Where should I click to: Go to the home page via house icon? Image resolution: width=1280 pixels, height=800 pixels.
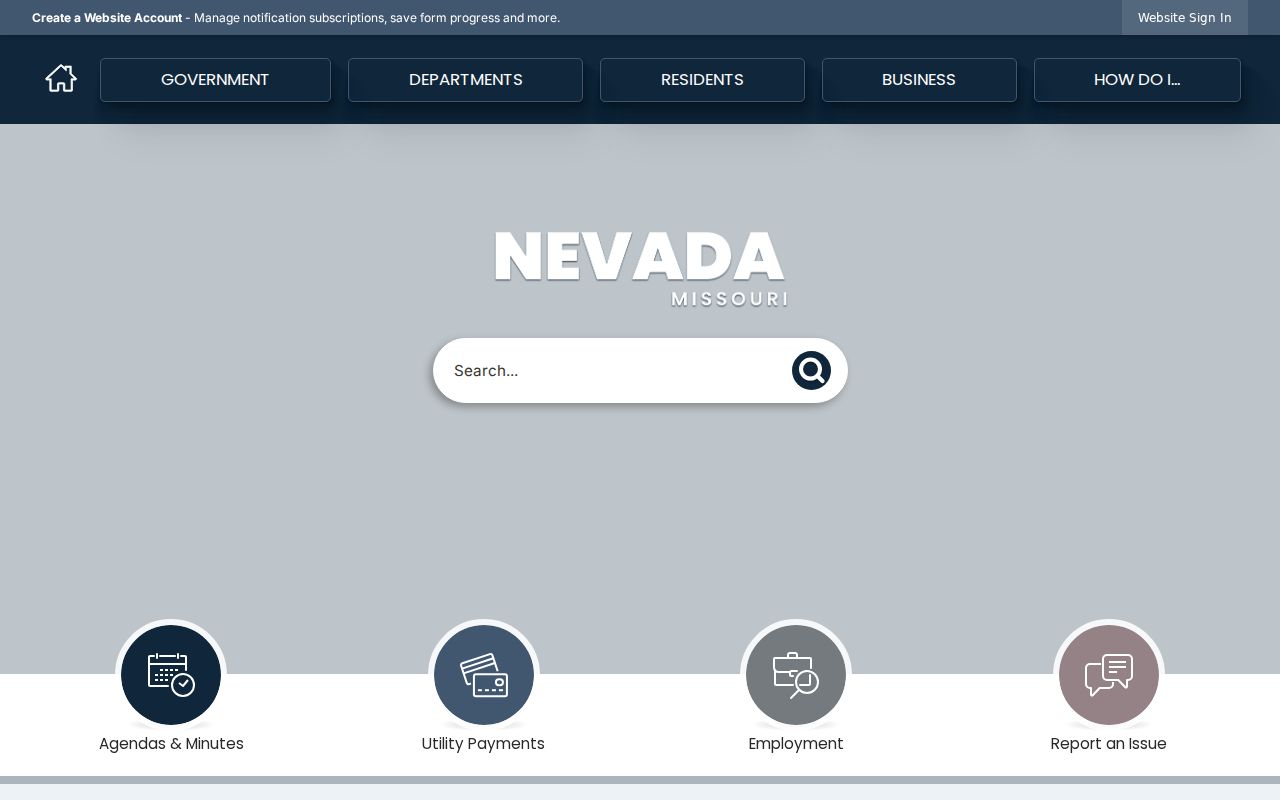pyautogui.click(x=61, y=78)
